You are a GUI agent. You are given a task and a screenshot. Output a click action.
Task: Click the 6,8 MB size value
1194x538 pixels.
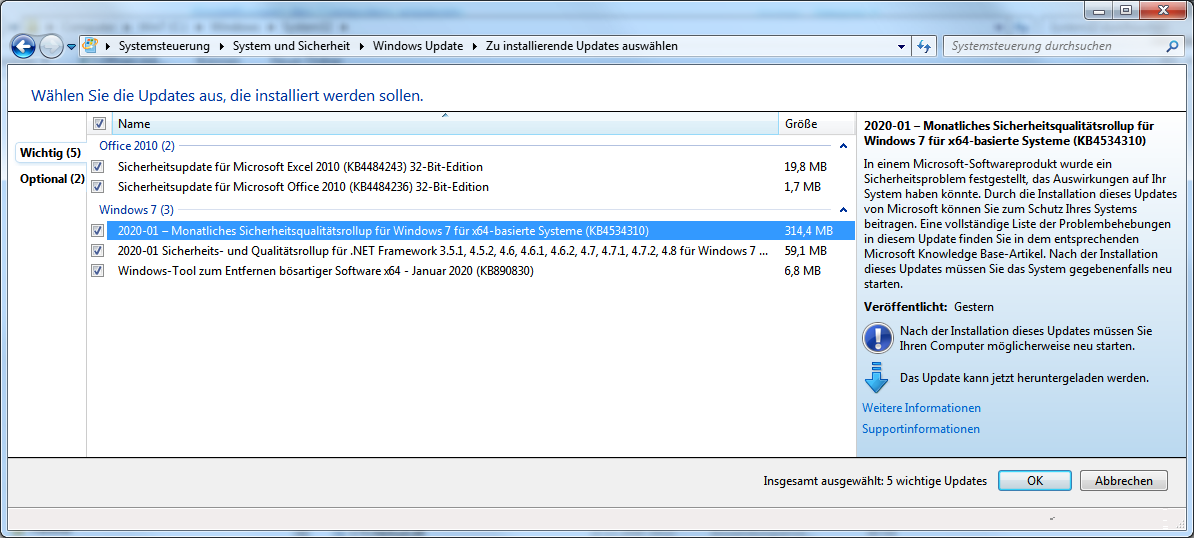[803, 271]
